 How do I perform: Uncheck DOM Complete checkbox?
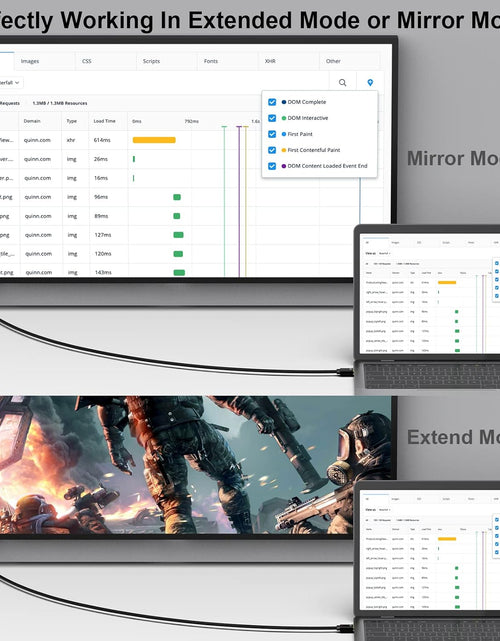[x=272, y=102]
